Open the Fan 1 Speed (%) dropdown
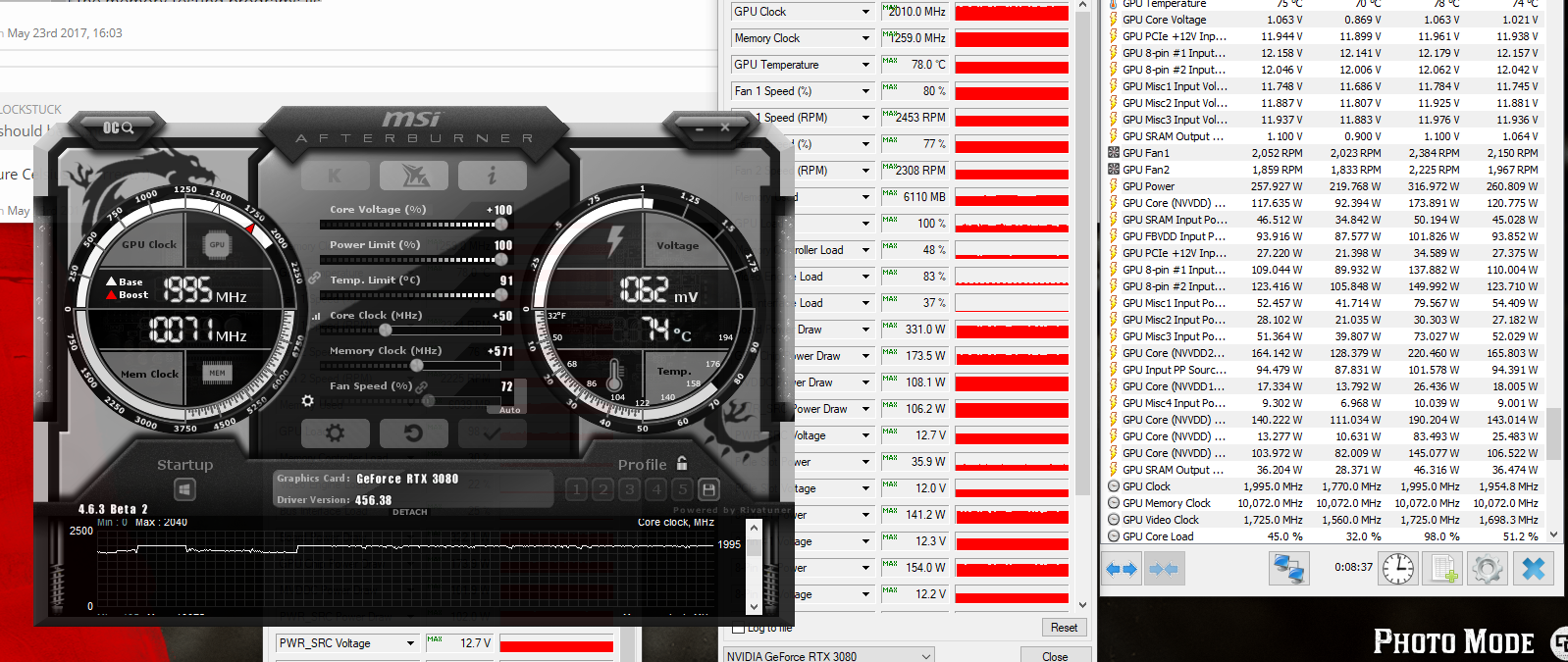This screenshot has height=662, width=1568. 803,91
